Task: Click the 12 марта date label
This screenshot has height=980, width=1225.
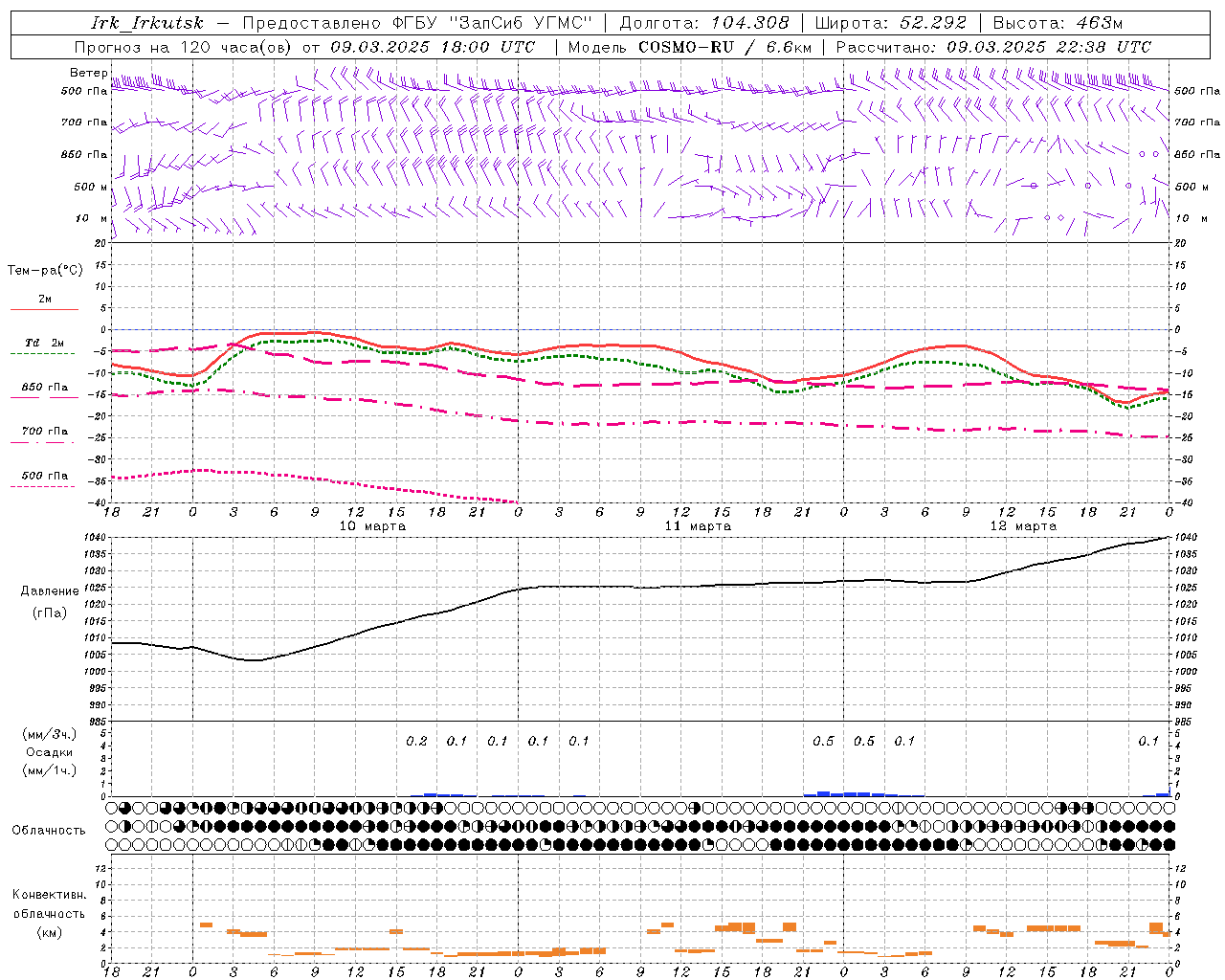Action: (1023, 525)
